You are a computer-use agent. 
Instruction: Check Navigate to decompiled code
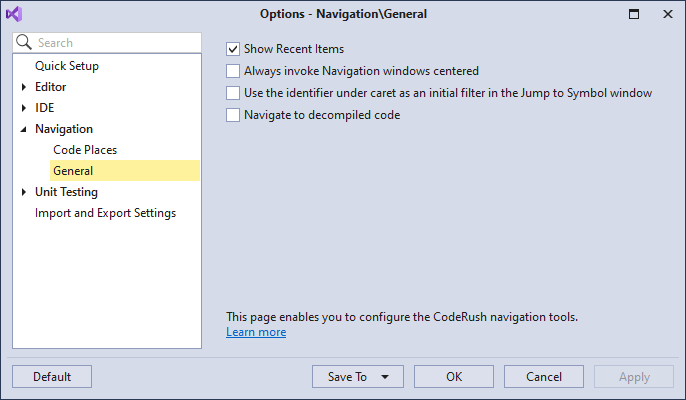(233, 115)
